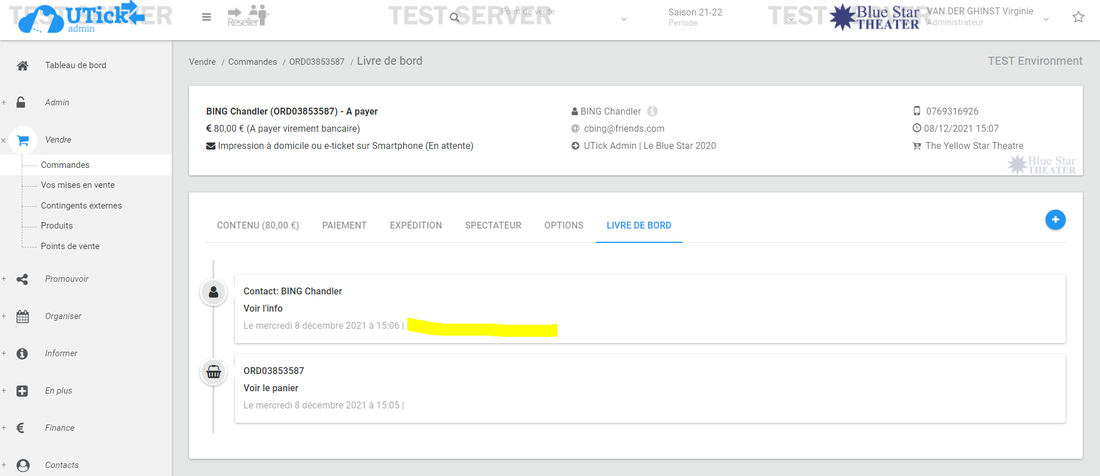Click the search magnifier icon
The height and width of the screenshot is (476, 1100).
[x=455, y=18]
